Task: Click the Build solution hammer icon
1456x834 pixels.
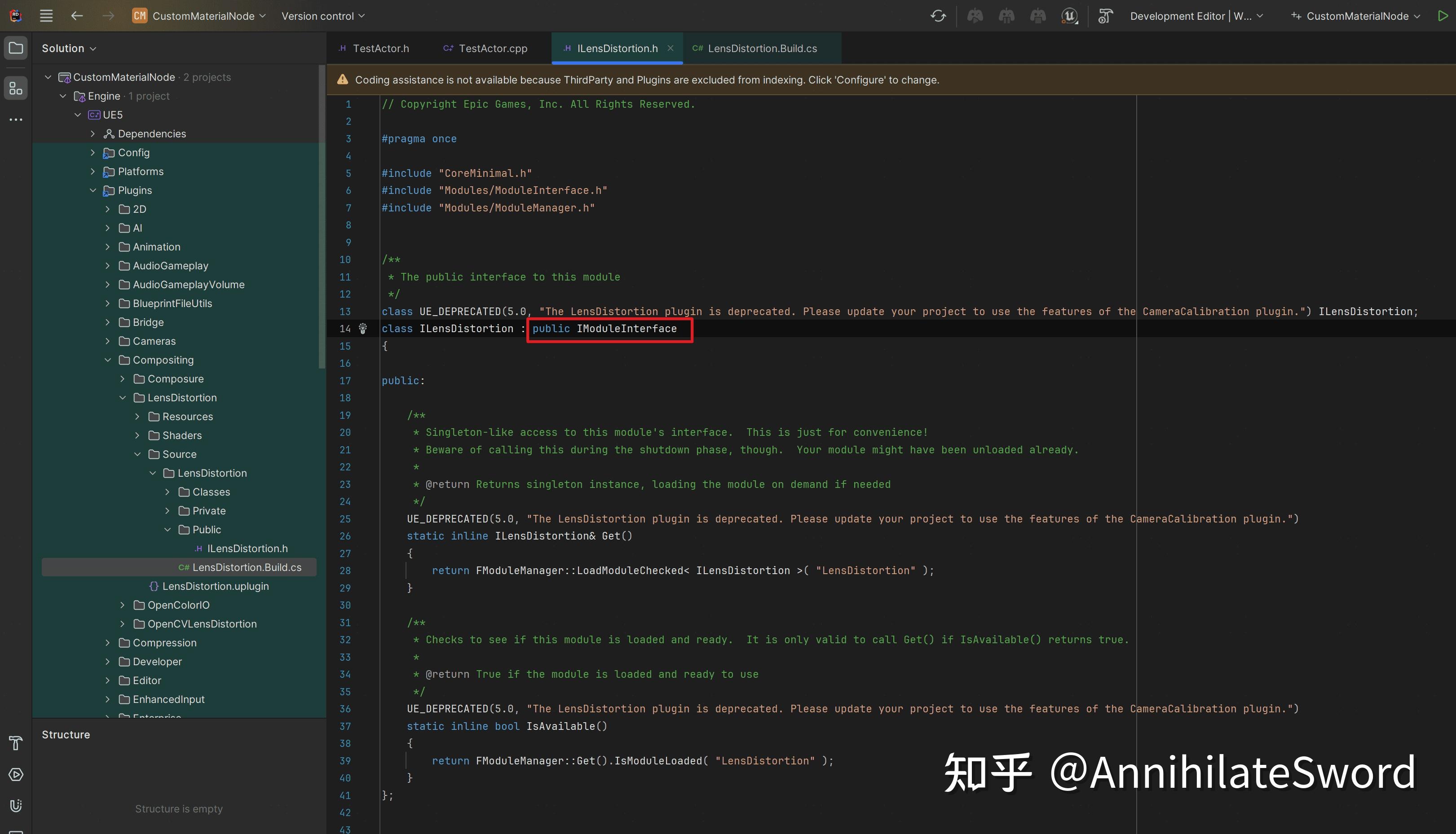Action: pos(1105,16)
